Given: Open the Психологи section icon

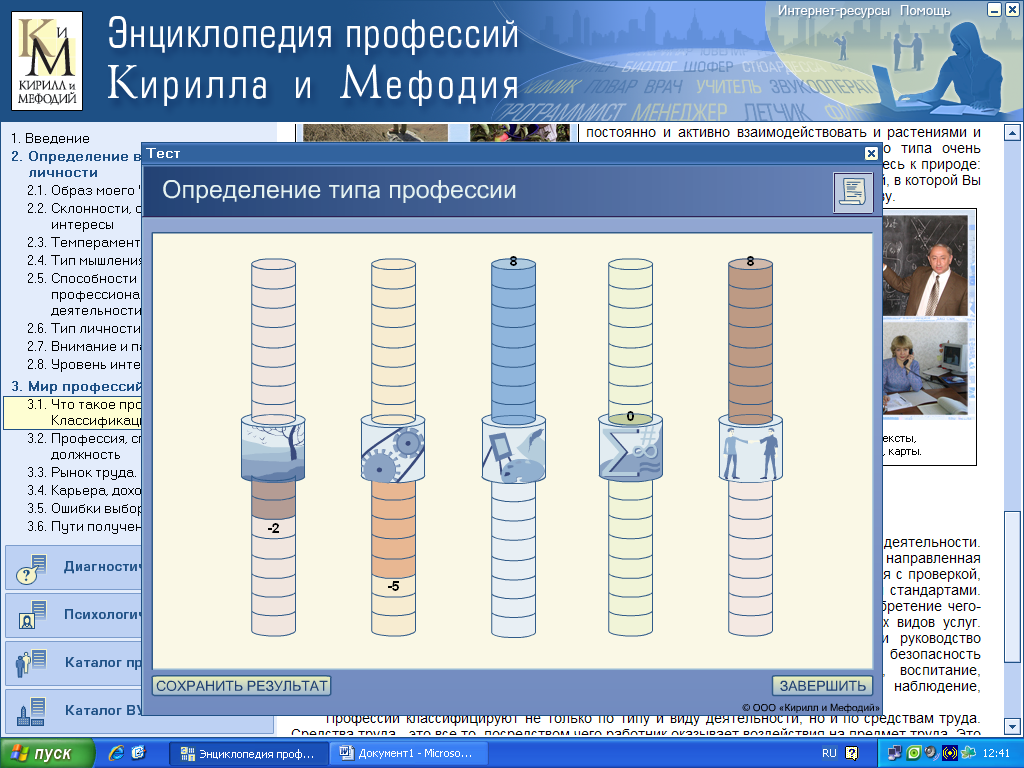Looking at the screenshot, I should pos(31,615).
